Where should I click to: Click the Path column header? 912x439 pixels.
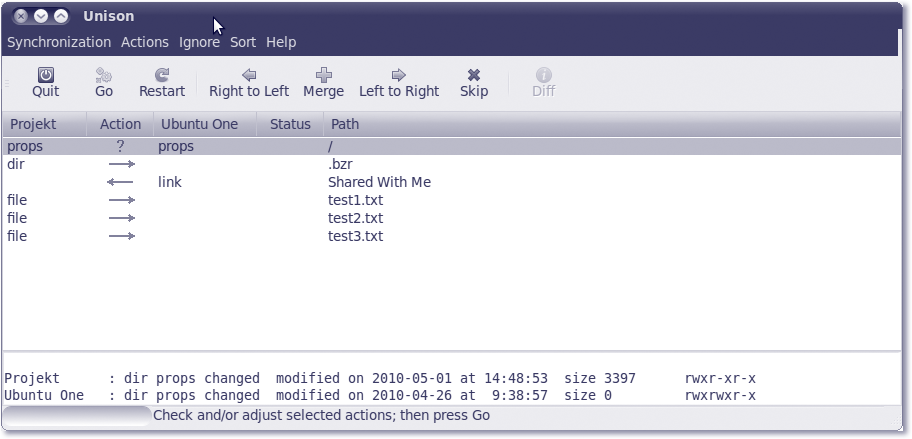(345, 124)
